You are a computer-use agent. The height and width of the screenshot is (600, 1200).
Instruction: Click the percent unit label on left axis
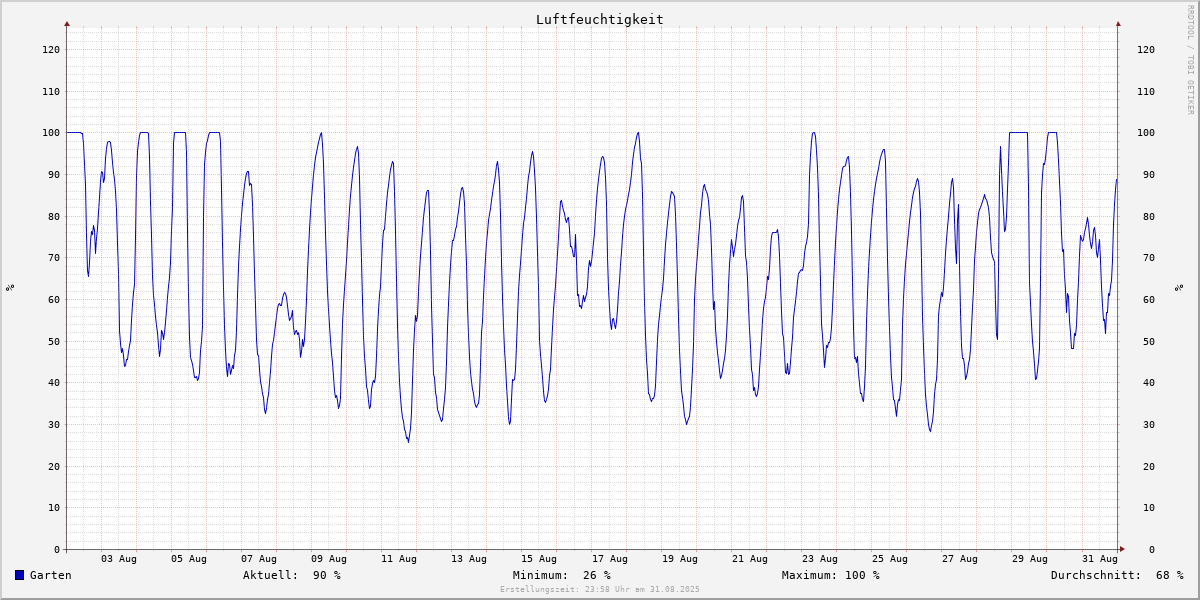pyautogui.click(x=10, y=288)
